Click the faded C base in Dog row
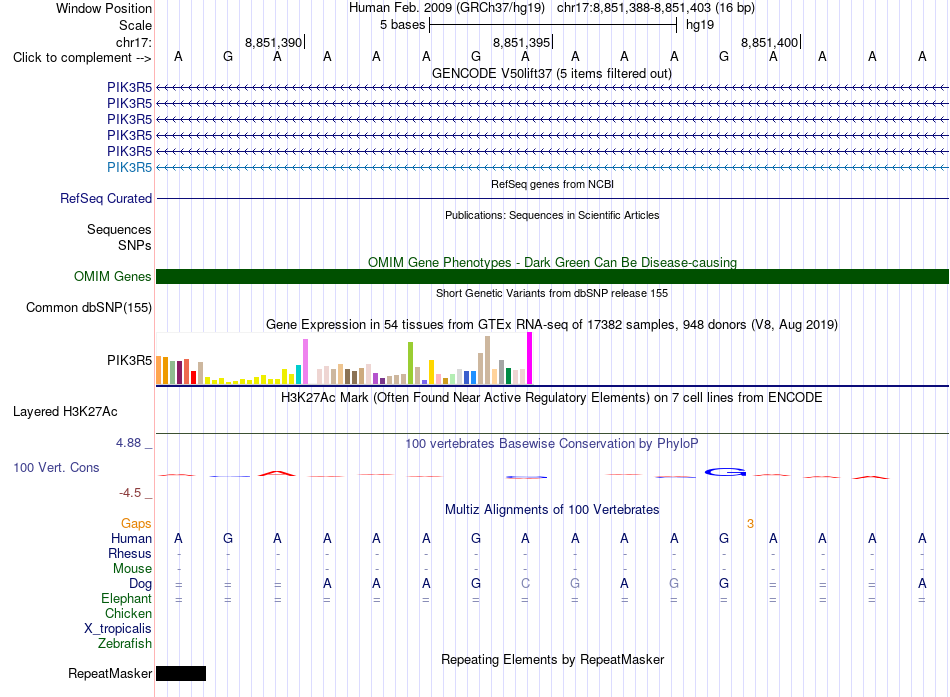Viewport: 950px width, 697px height. pos(525,584)
